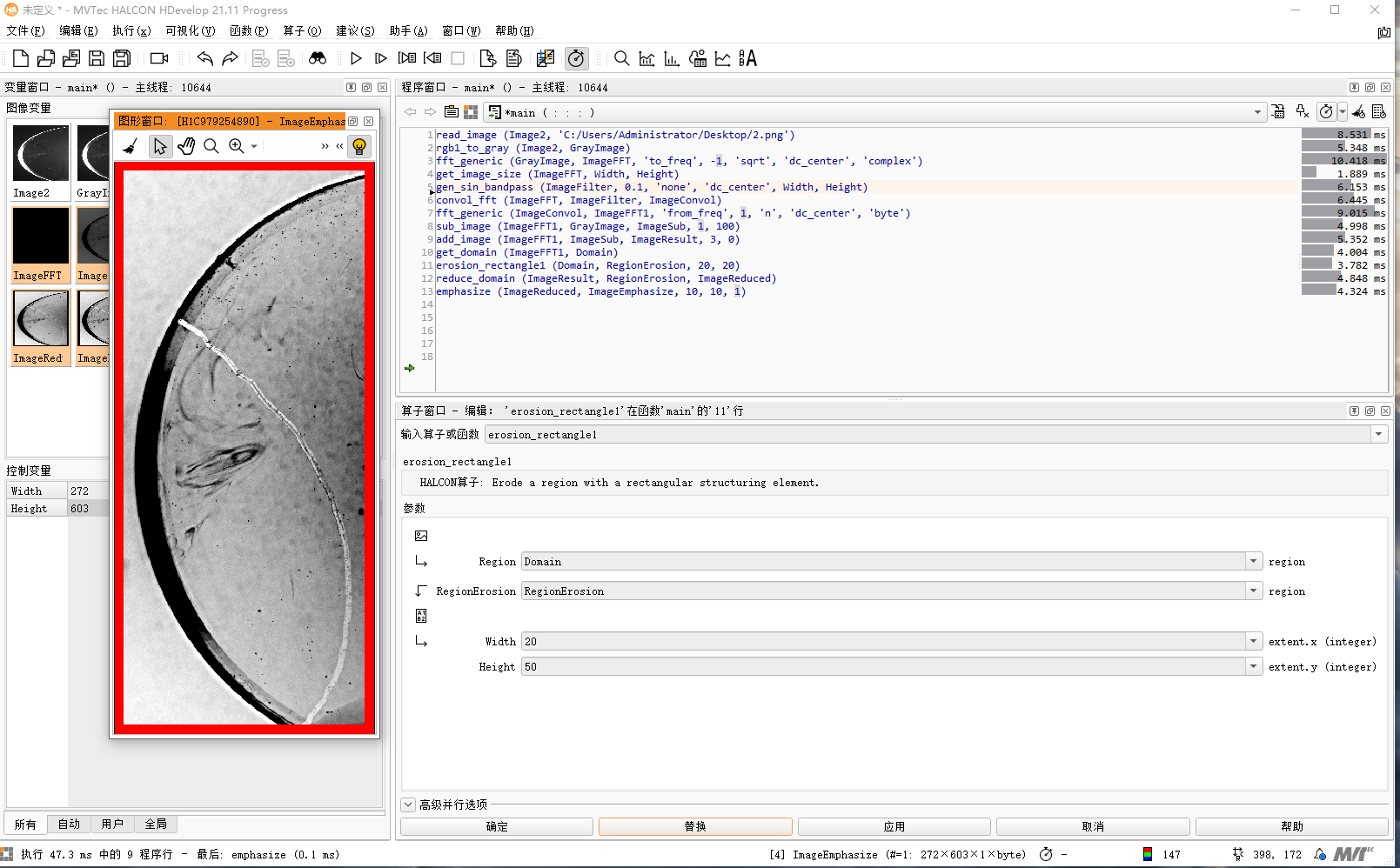Click the Zoom In tool in graphics window
The height and width of the screenshot is (868, 1400).
pyautogui.click(x=237, y=146)
